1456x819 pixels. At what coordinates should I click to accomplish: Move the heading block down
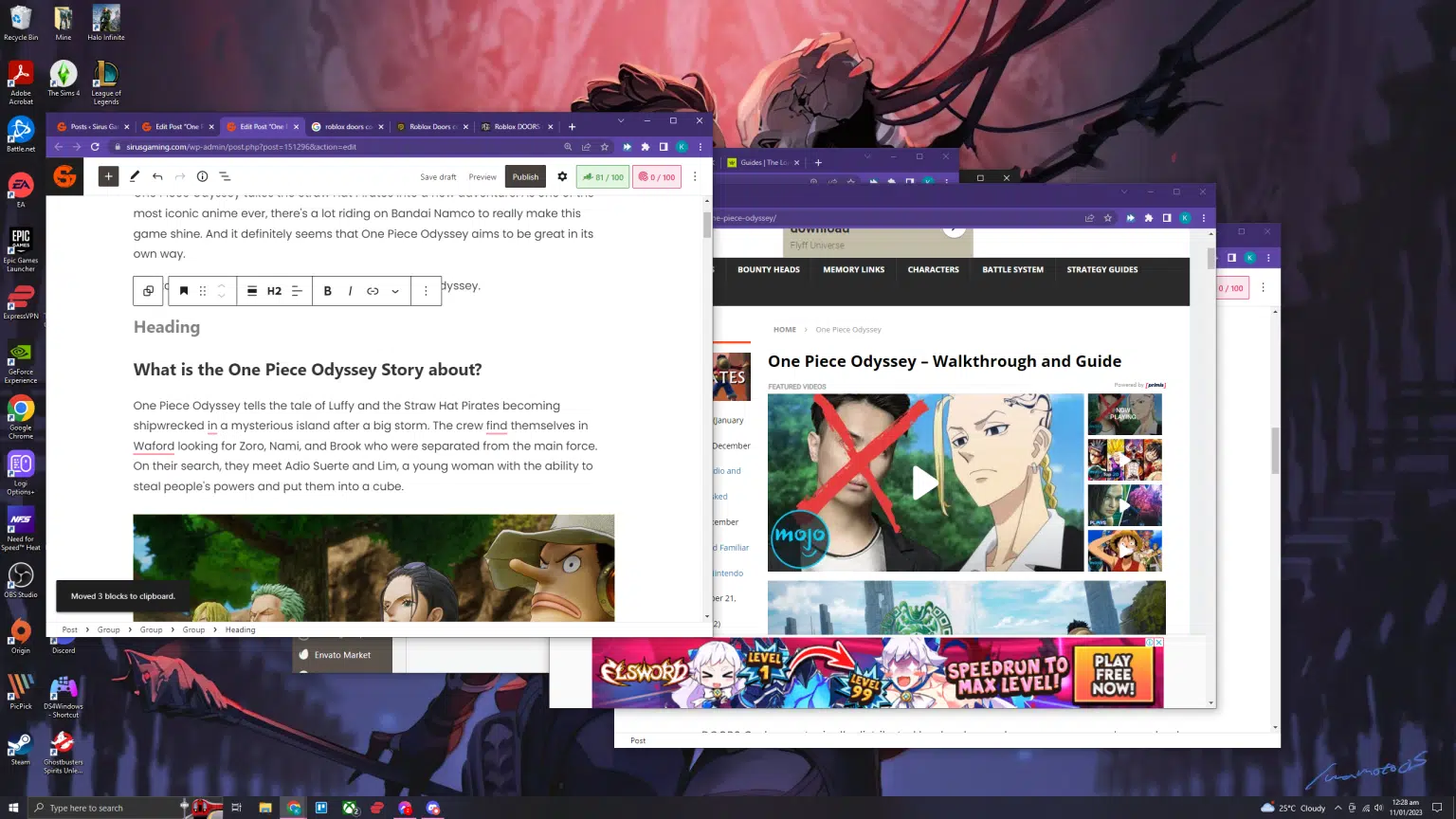tap(221, 297)
